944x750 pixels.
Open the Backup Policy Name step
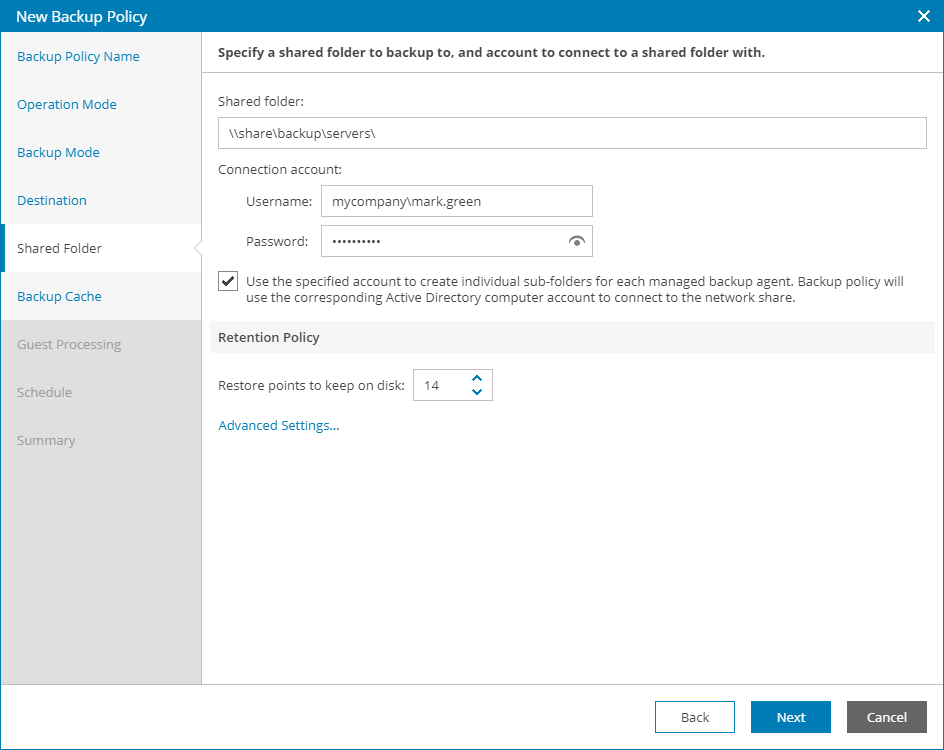click(78, 56)
